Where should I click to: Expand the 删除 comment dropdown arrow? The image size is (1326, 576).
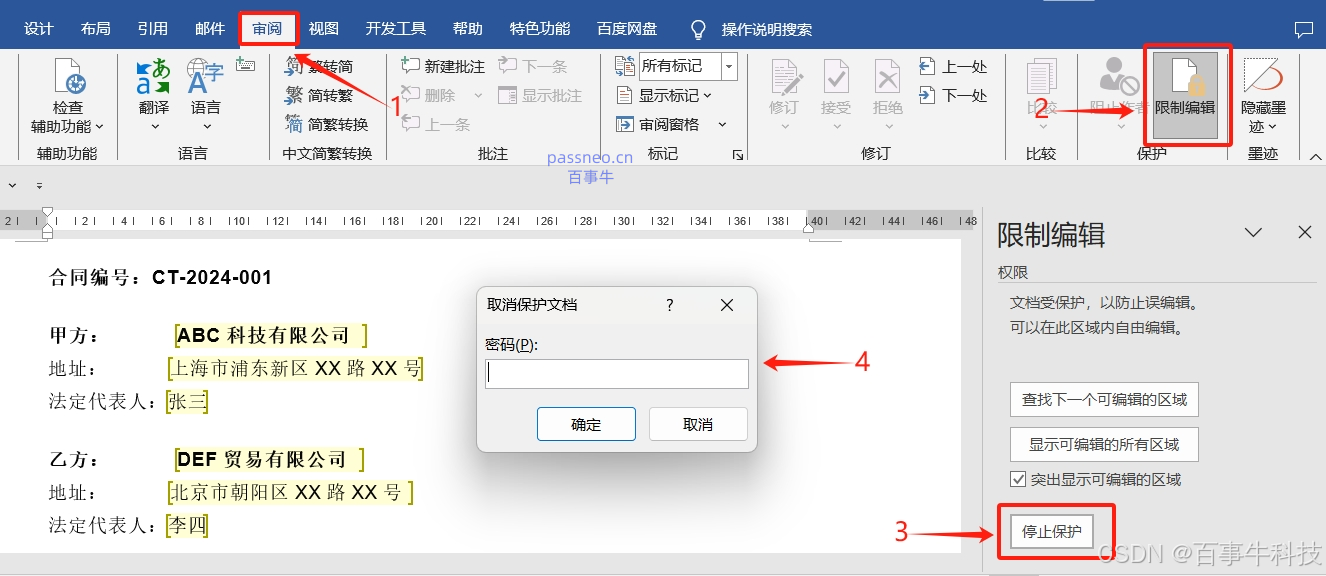[x=478, y=96]
